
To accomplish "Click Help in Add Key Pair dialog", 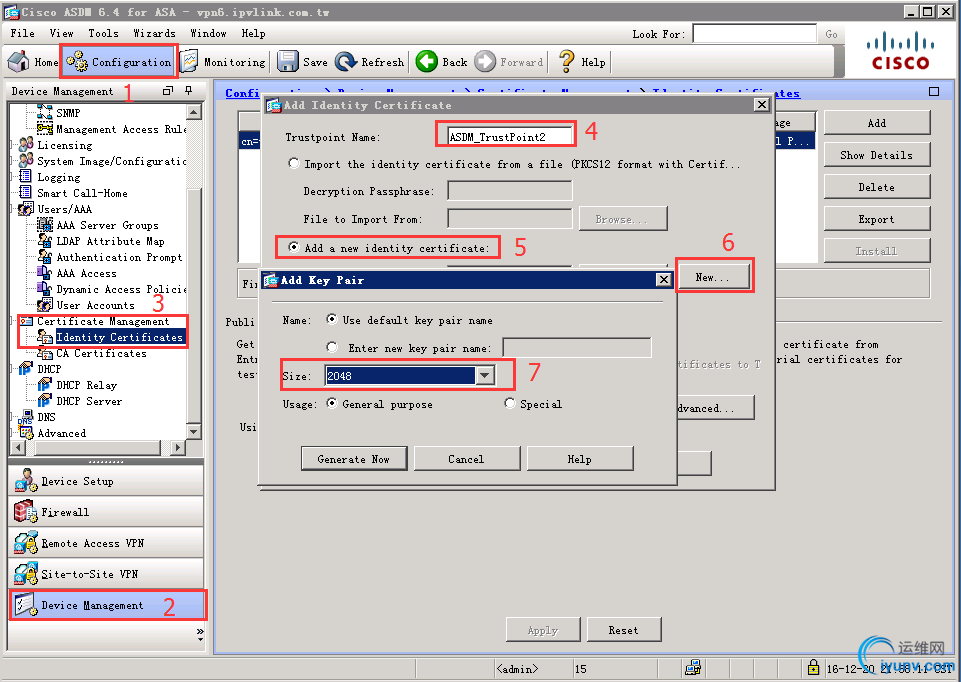I will 580,459.
